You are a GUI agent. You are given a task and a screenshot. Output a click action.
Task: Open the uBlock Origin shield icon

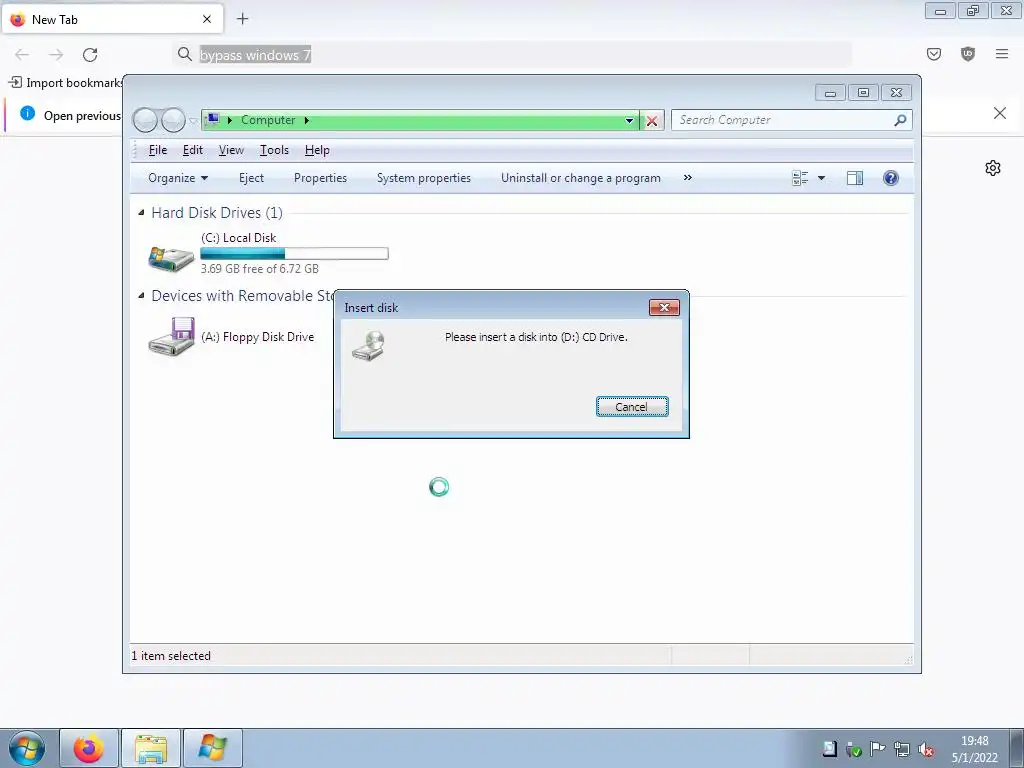tap(968, 54)
